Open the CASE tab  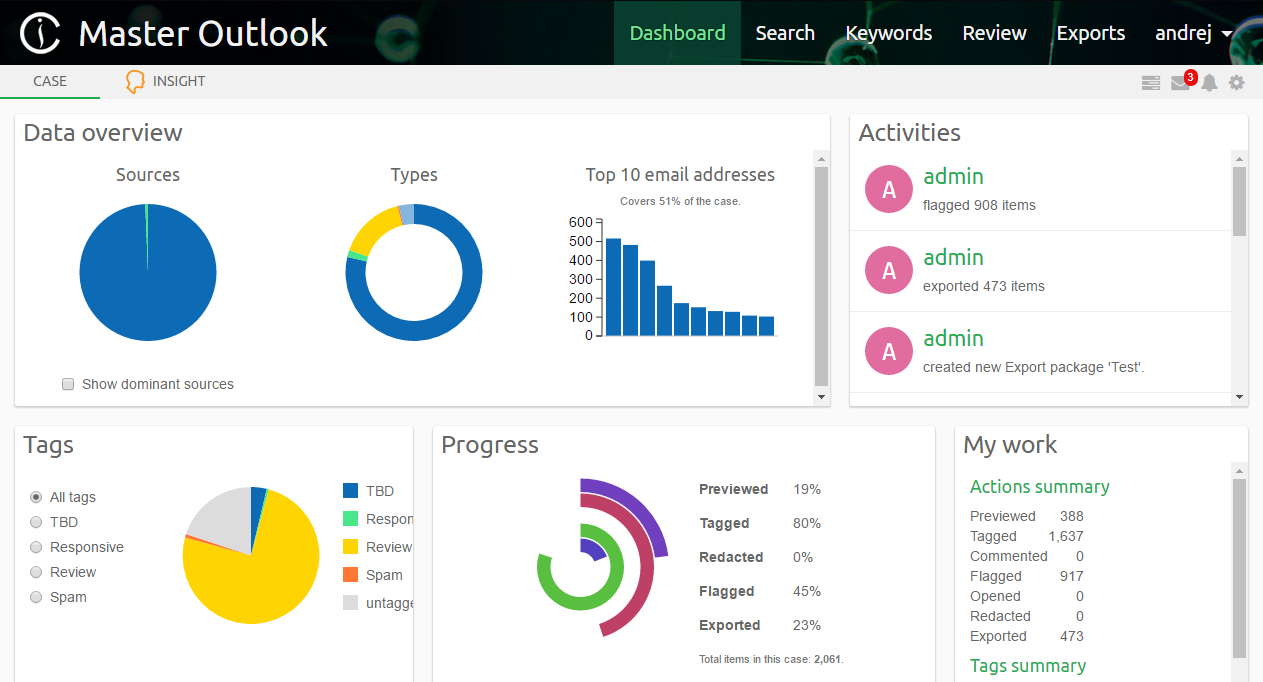click(50, 81)
